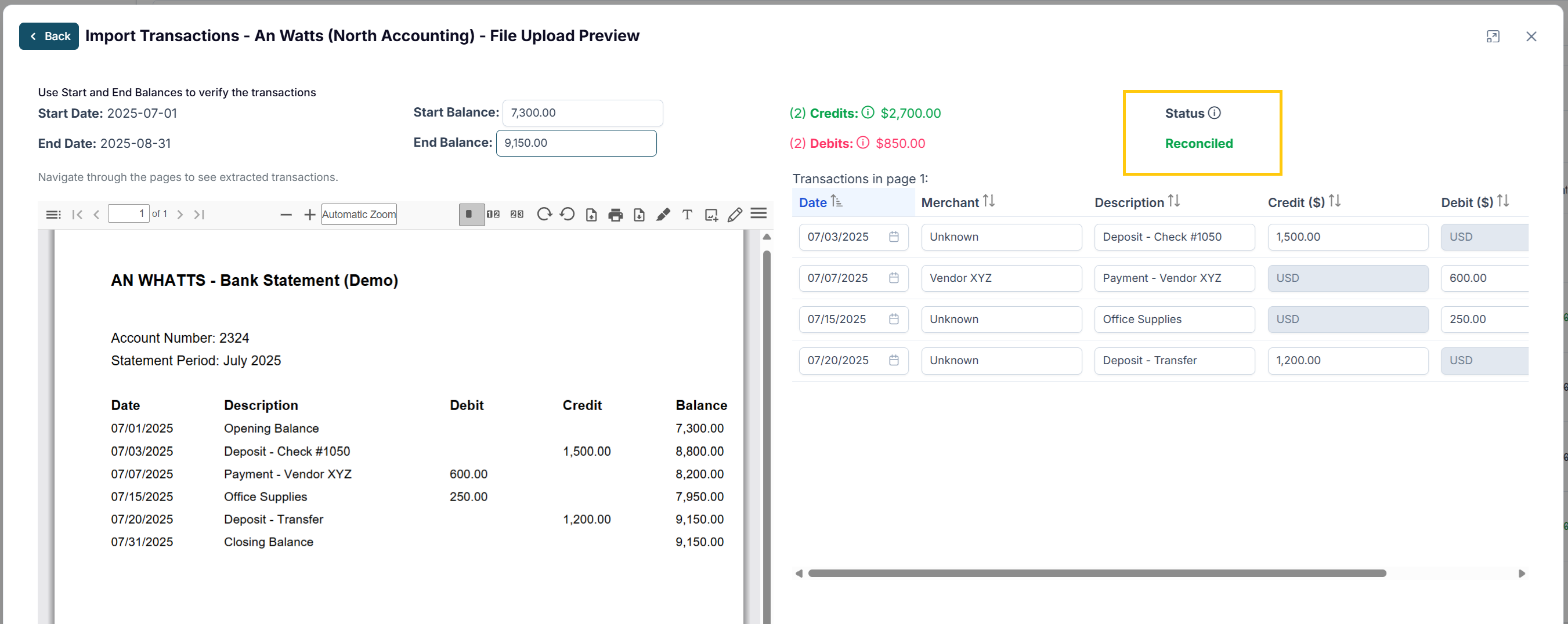
Task: Select the draw pencil tool
Action: pyautogui.click(x=735, y=215)
